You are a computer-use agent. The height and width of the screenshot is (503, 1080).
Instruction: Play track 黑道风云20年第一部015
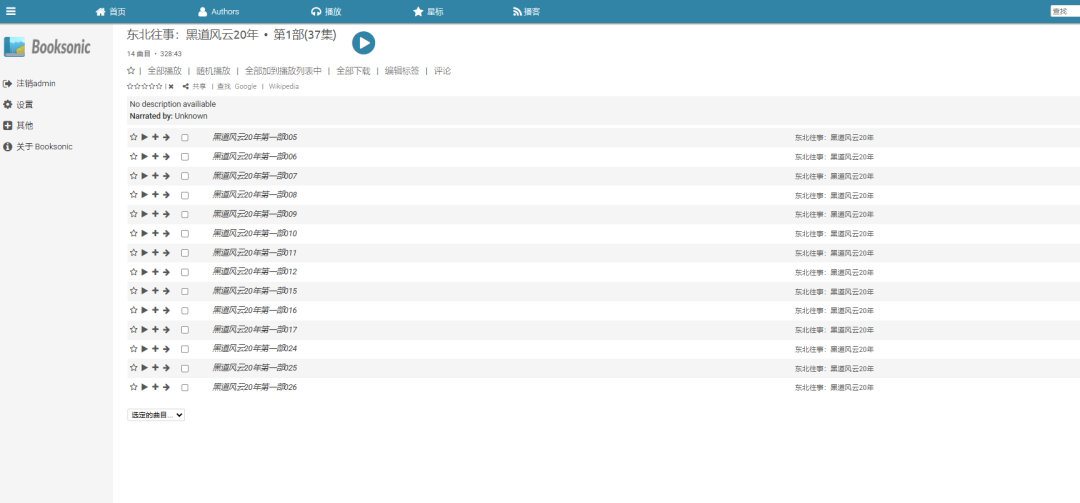144,291
